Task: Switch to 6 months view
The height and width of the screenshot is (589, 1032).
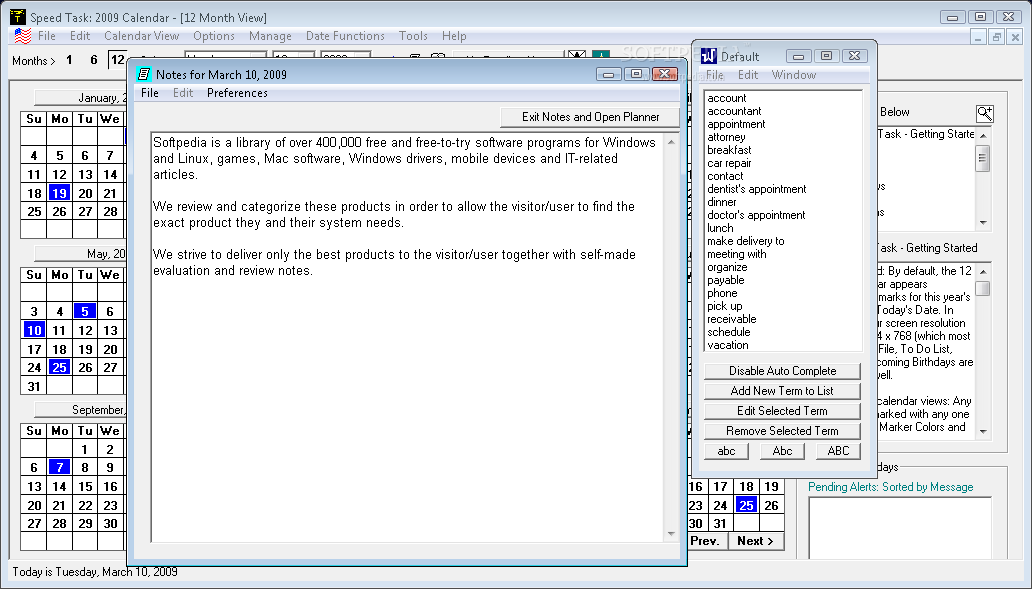Action: point(93,60)
